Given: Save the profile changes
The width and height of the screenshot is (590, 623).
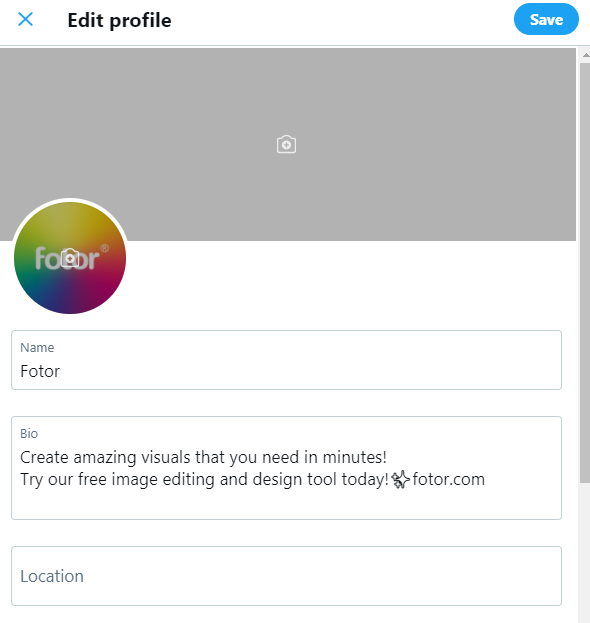Looking at the screenshot, I should coord(546,19).
